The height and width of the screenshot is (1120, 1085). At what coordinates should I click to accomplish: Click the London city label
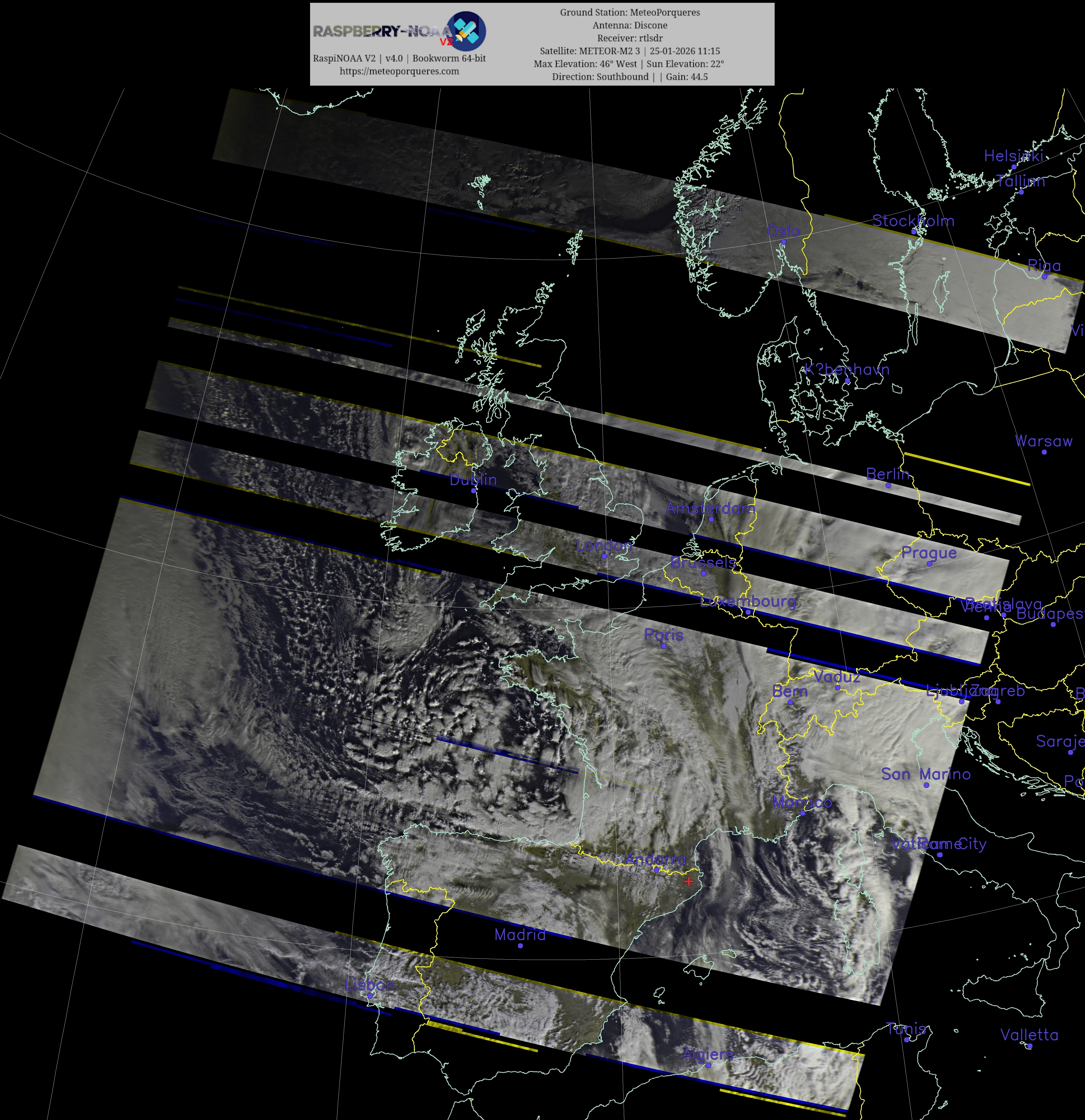point(604,545)
